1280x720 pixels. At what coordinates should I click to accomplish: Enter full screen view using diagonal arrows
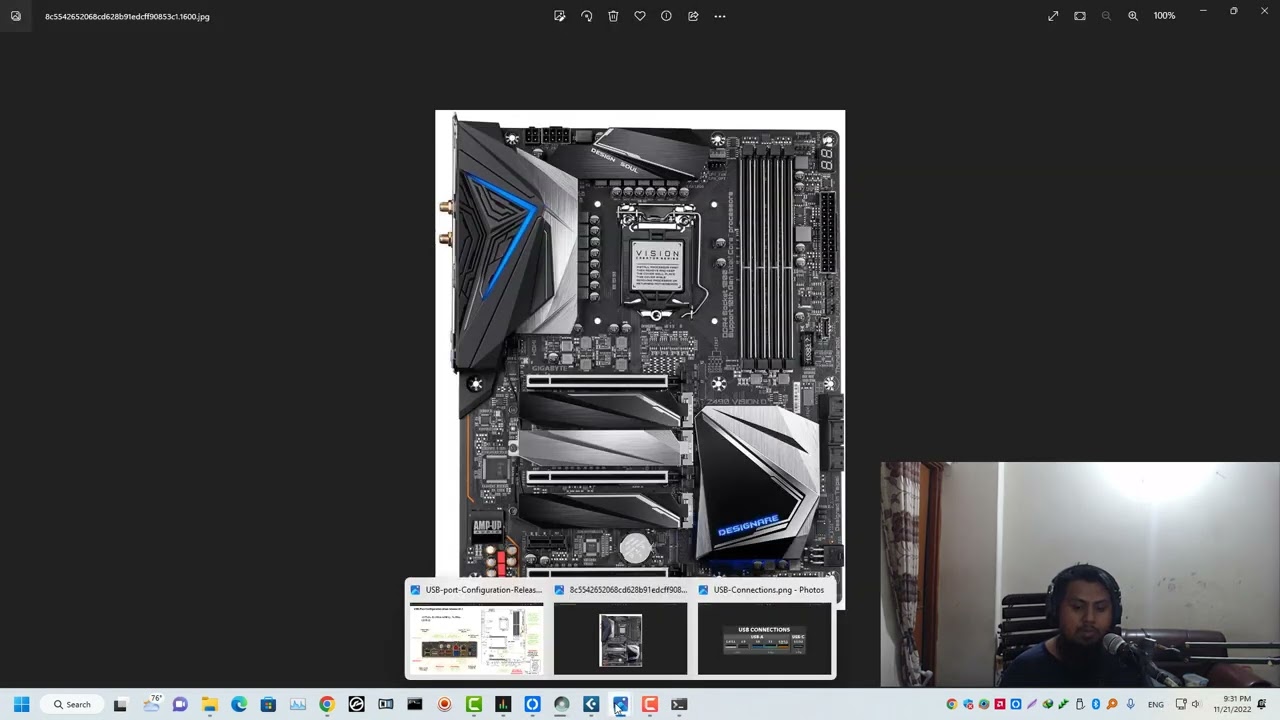click(x=1053, y=16)
